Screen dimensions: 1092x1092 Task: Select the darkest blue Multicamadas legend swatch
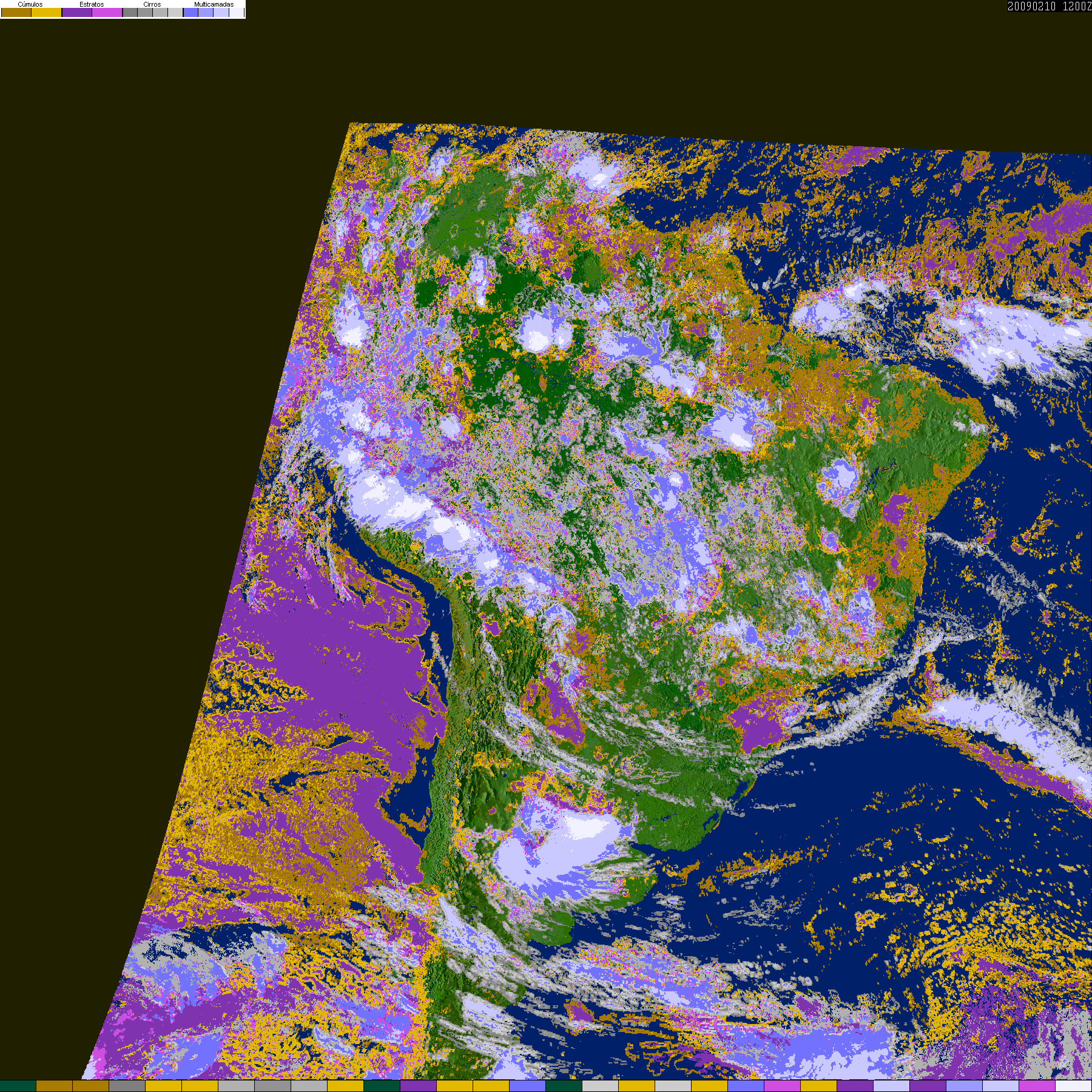[190, 12]
